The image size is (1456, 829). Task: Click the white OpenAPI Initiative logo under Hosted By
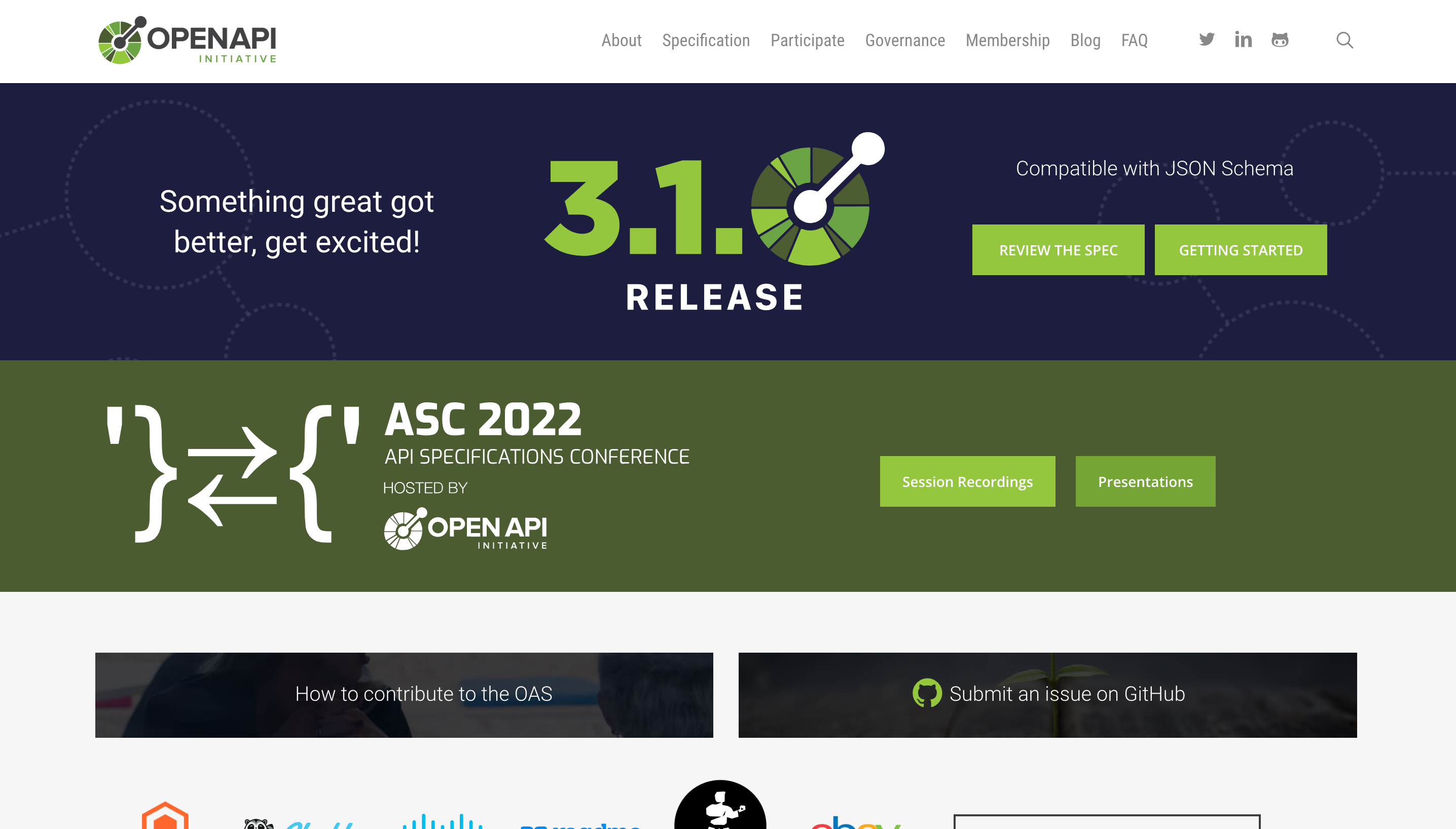pos(465,529)
